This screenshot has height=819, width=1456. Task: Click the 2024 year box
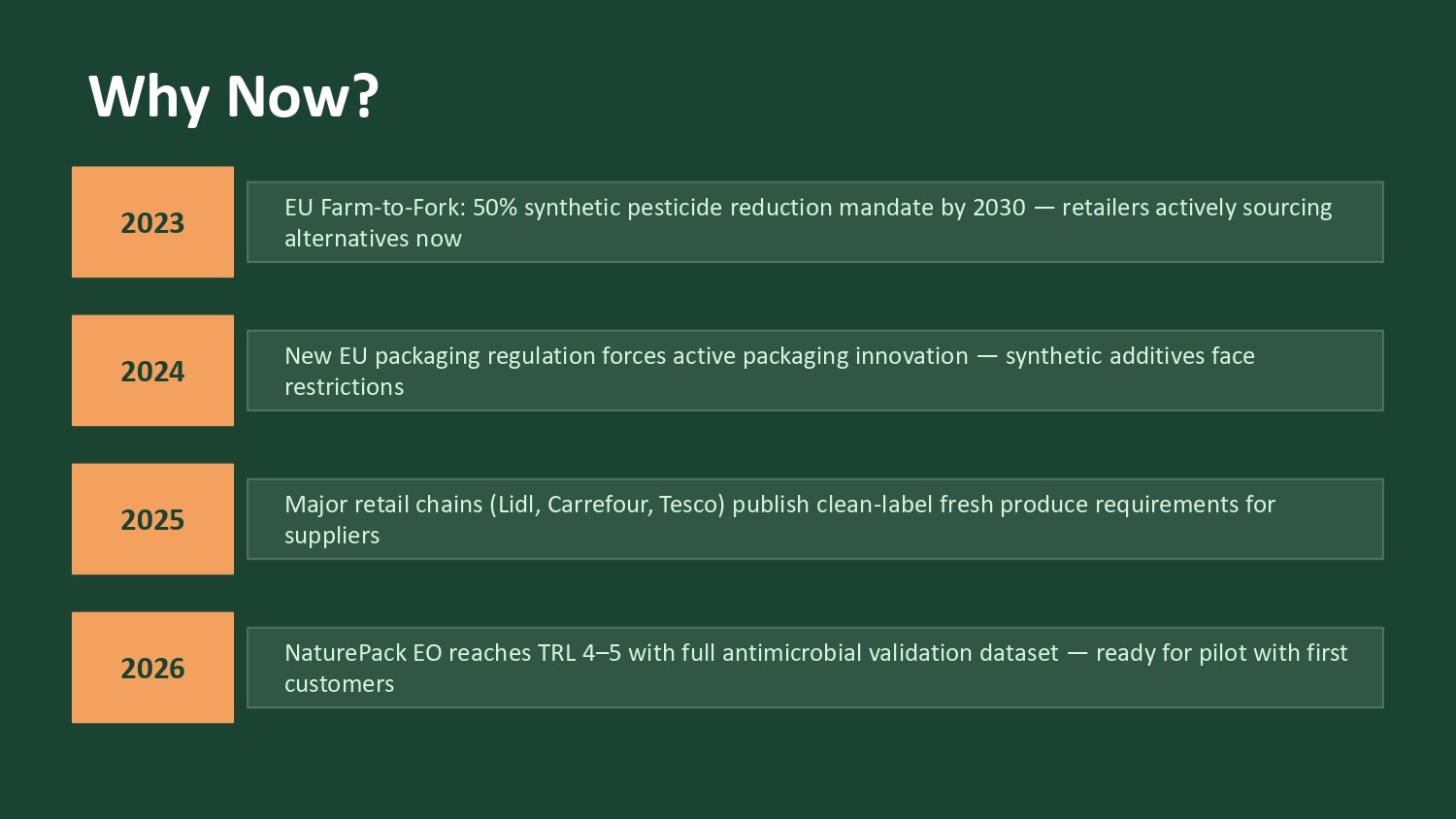(152, 371)
